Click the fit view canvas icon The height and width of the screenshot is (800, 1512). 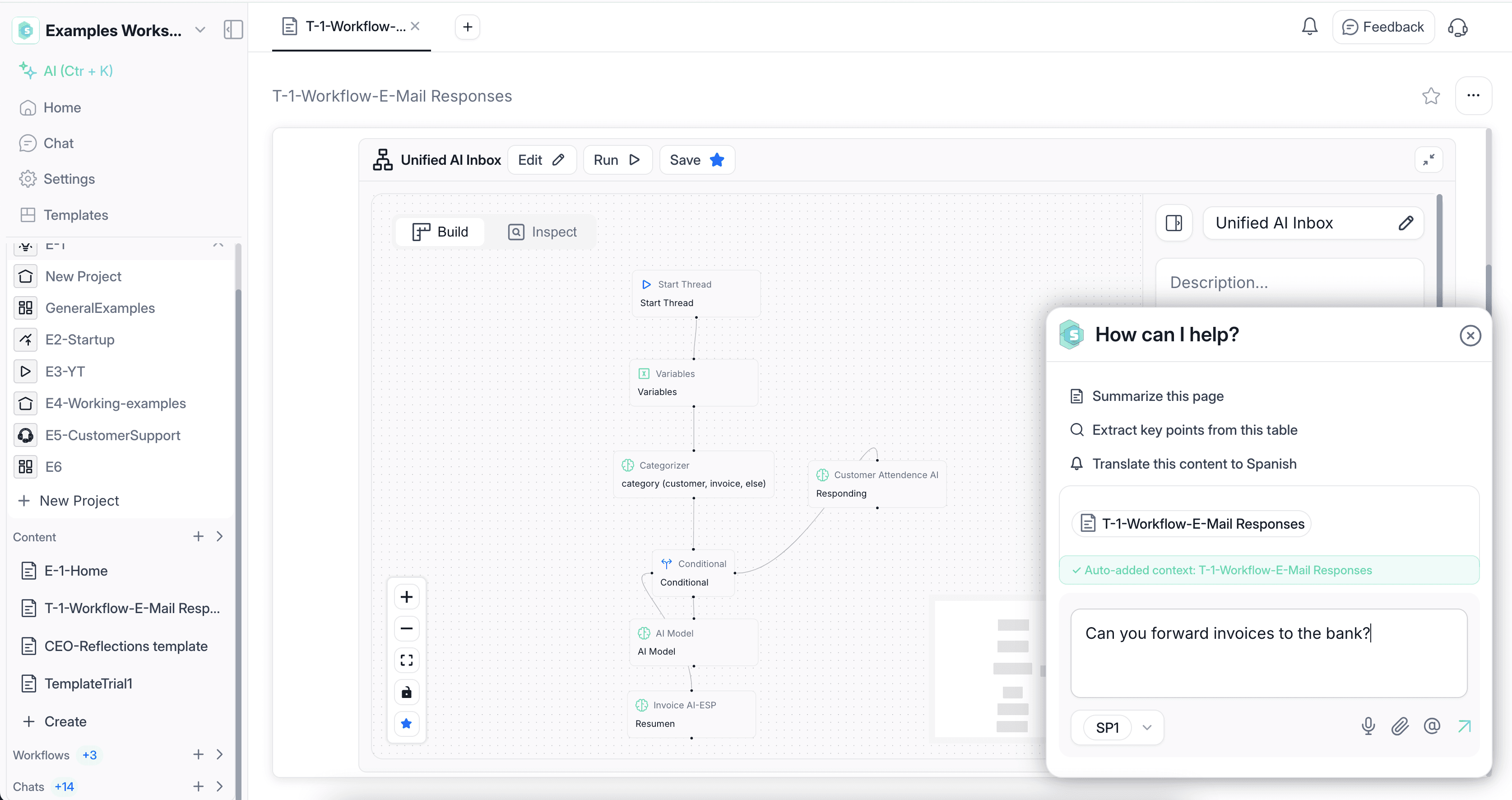(406, 660)
